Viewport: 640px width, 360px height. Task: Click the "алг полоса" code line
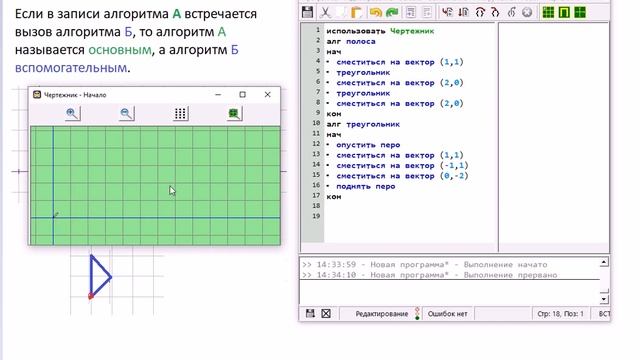pos(351,42)
